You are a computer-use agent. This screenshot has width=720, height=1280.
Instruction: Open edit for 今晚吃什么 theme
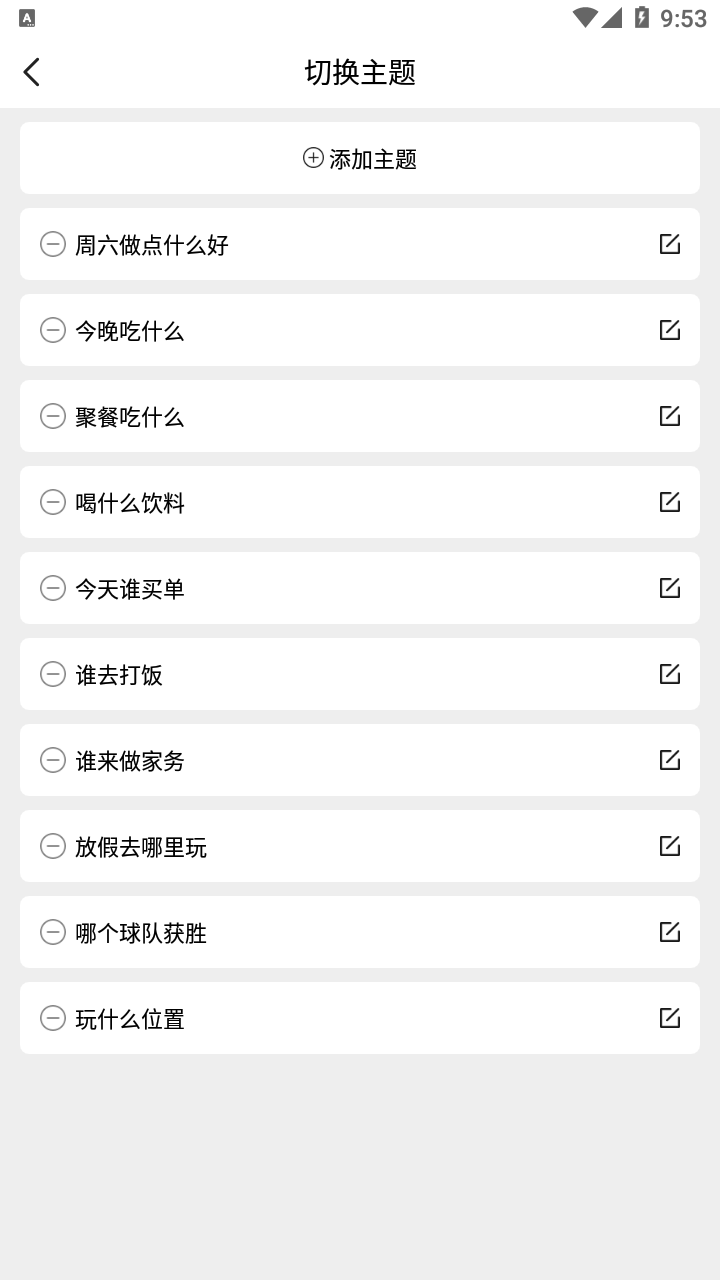(669, 330)
